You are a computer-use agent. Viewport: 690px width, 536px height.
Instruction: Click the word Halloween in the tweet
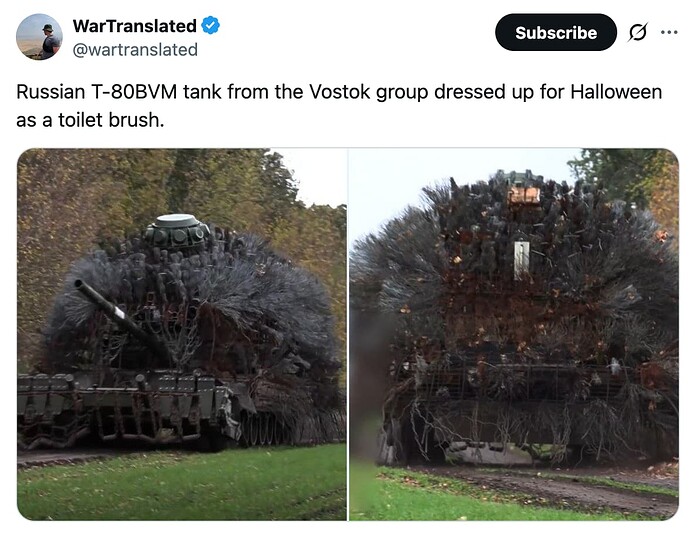(x=616, y=92)
